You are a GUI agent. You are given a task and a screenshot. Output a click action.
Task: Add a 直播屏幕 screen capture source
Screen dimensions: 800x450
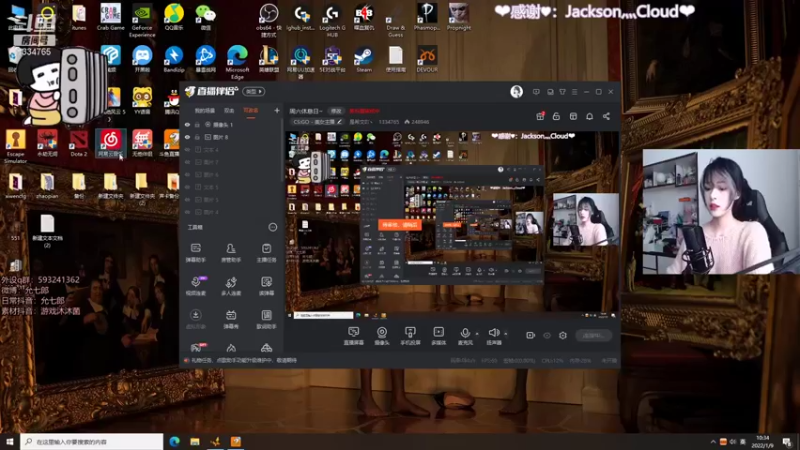354,336
